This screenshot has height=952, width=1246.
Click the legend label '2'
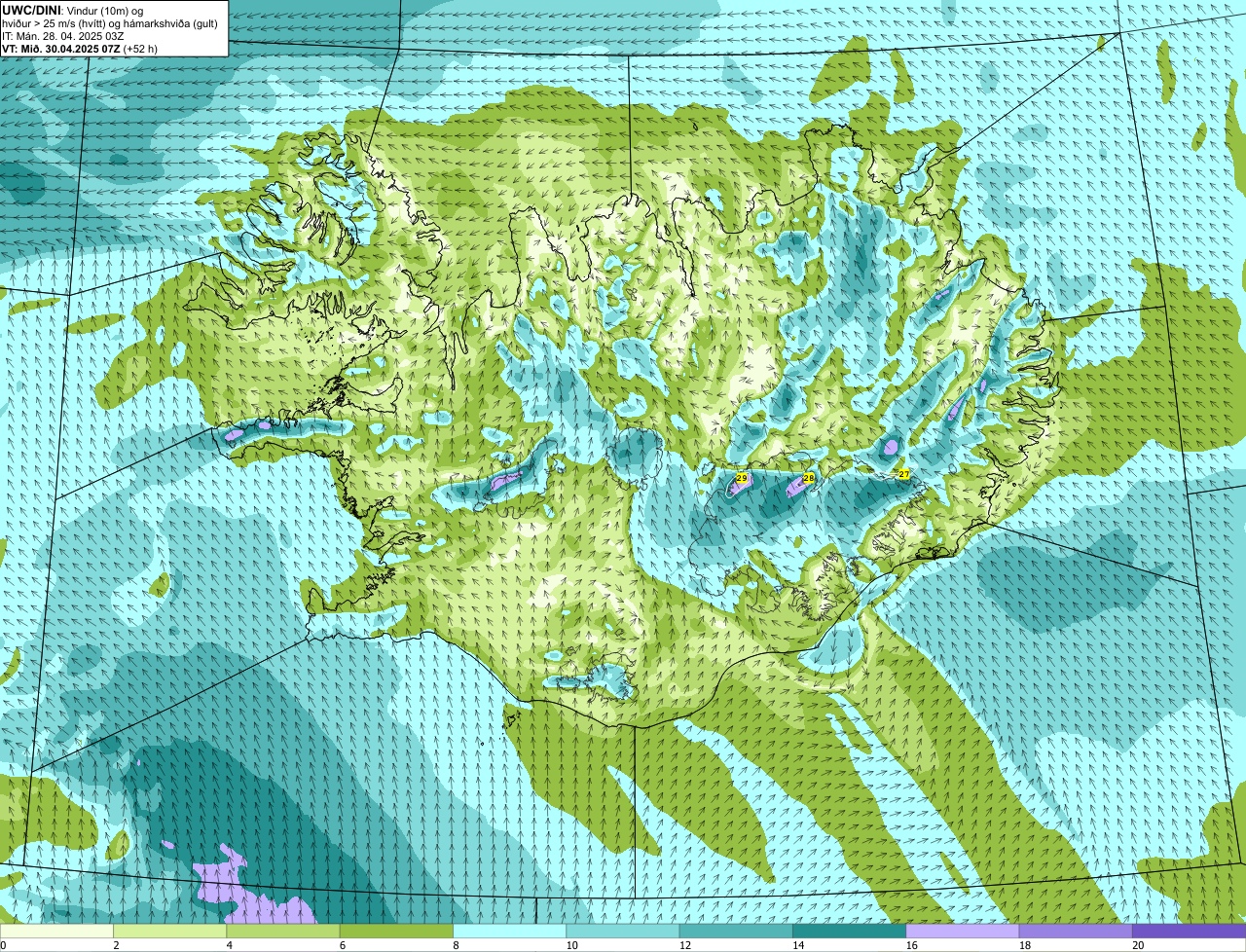pyautogui.click(x=116, y=945)
